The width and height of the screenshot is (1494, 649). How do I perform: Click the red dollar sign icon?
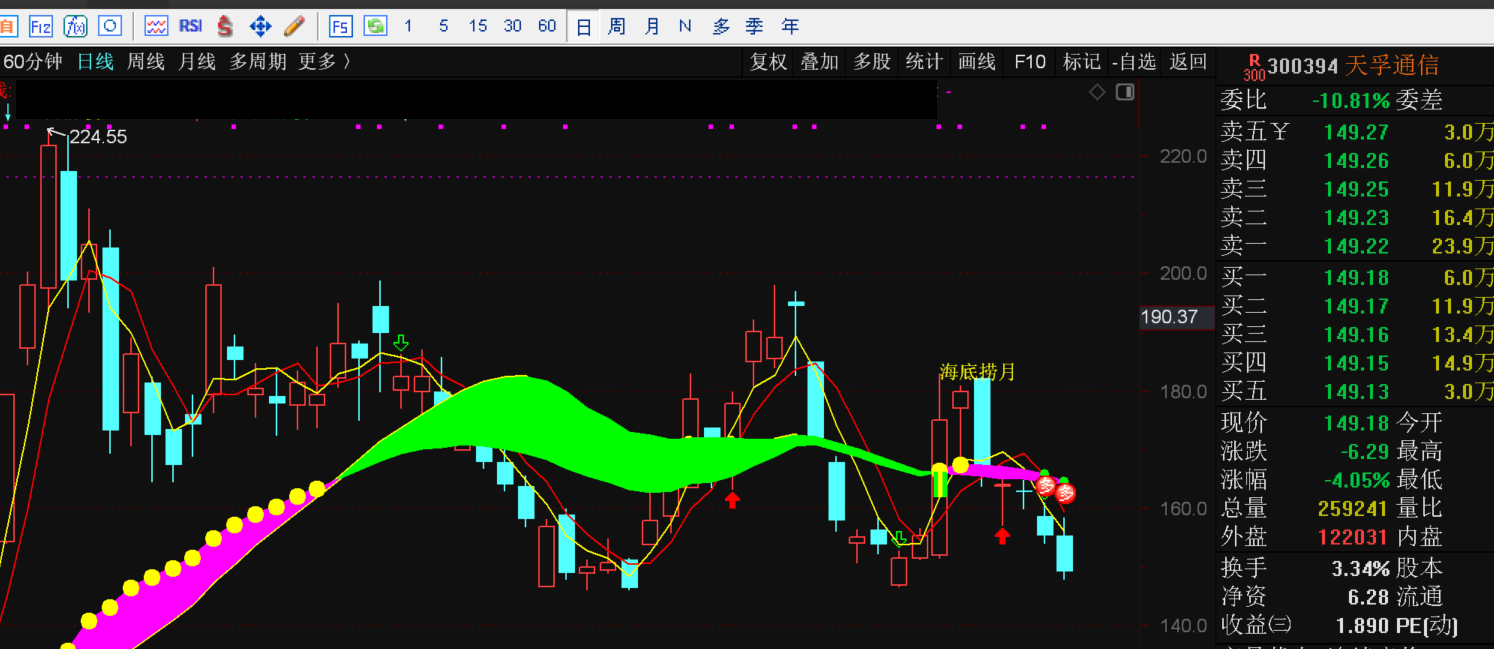(225, 26)
